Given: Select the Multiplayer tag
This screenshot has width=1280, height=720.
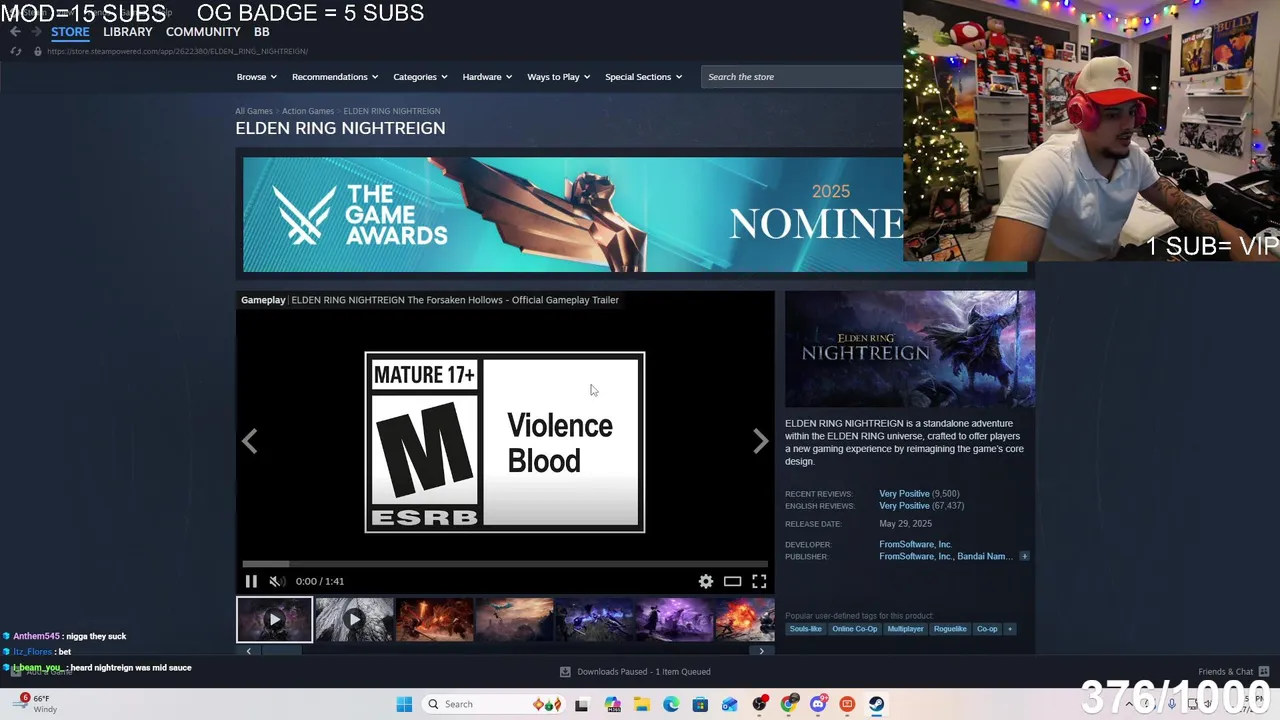Looking at the screenshot, I should pyautogui.click(x=905, y=629).
